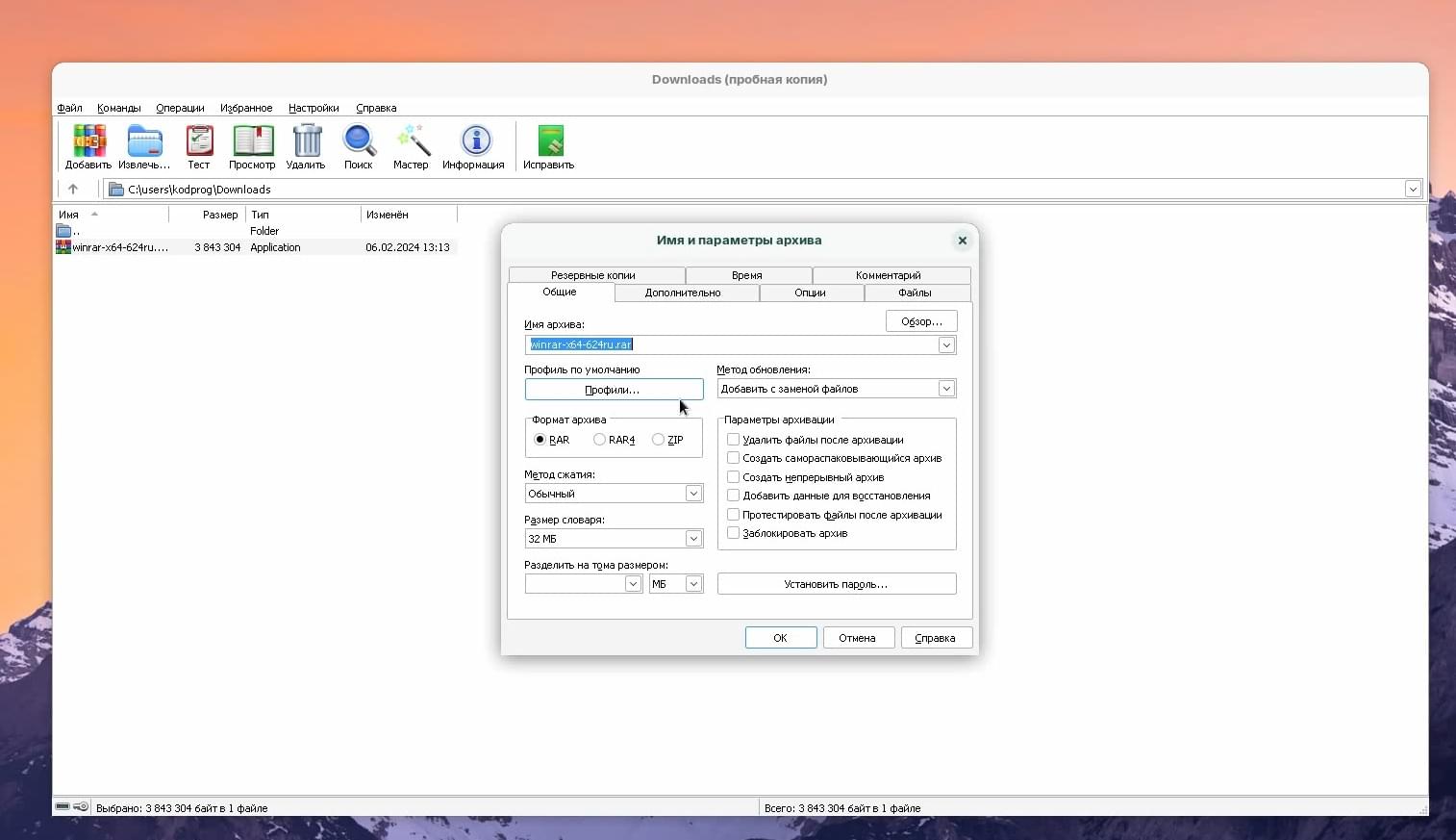Open the Файл menu
Viewport: 1456px width, 840px height.
69,108
